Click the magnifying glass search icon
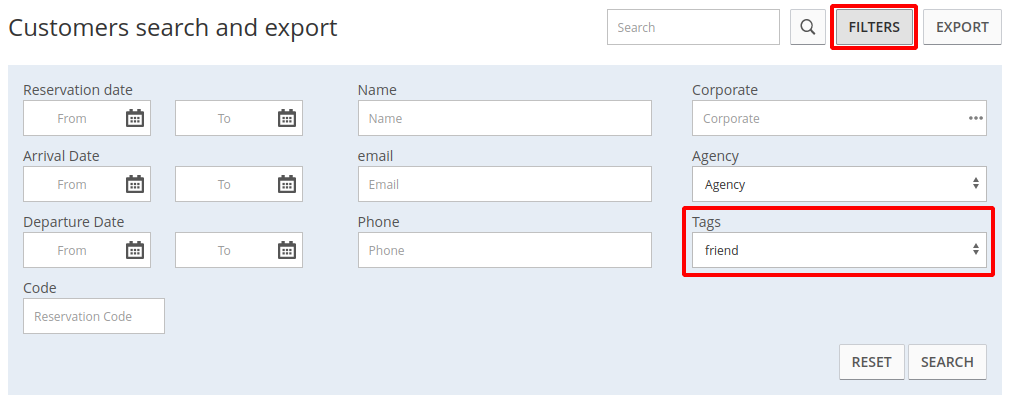This screenshot has height=399, width=1009. (808, 27)
